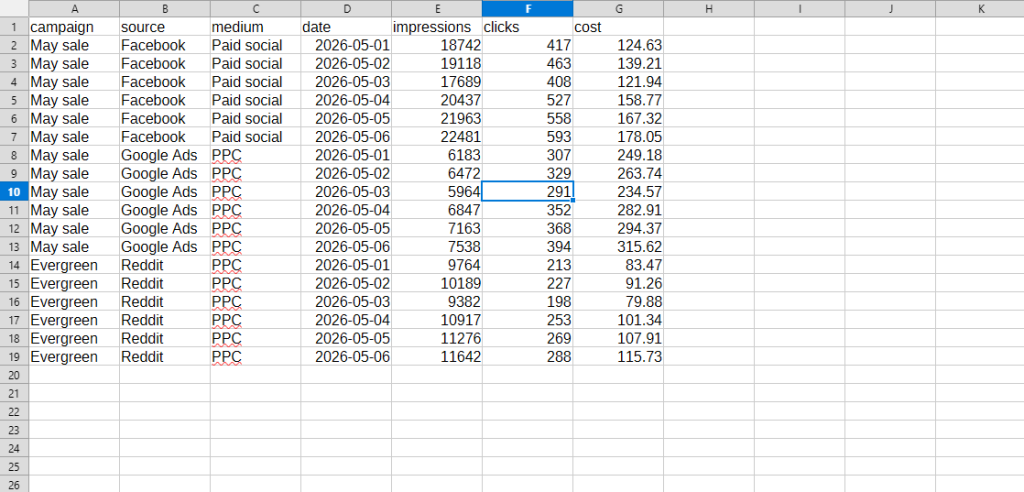This screenshot has height=492, width=1024.
Task: Select the 'date' header cell
Action: (x=346, y=27)
